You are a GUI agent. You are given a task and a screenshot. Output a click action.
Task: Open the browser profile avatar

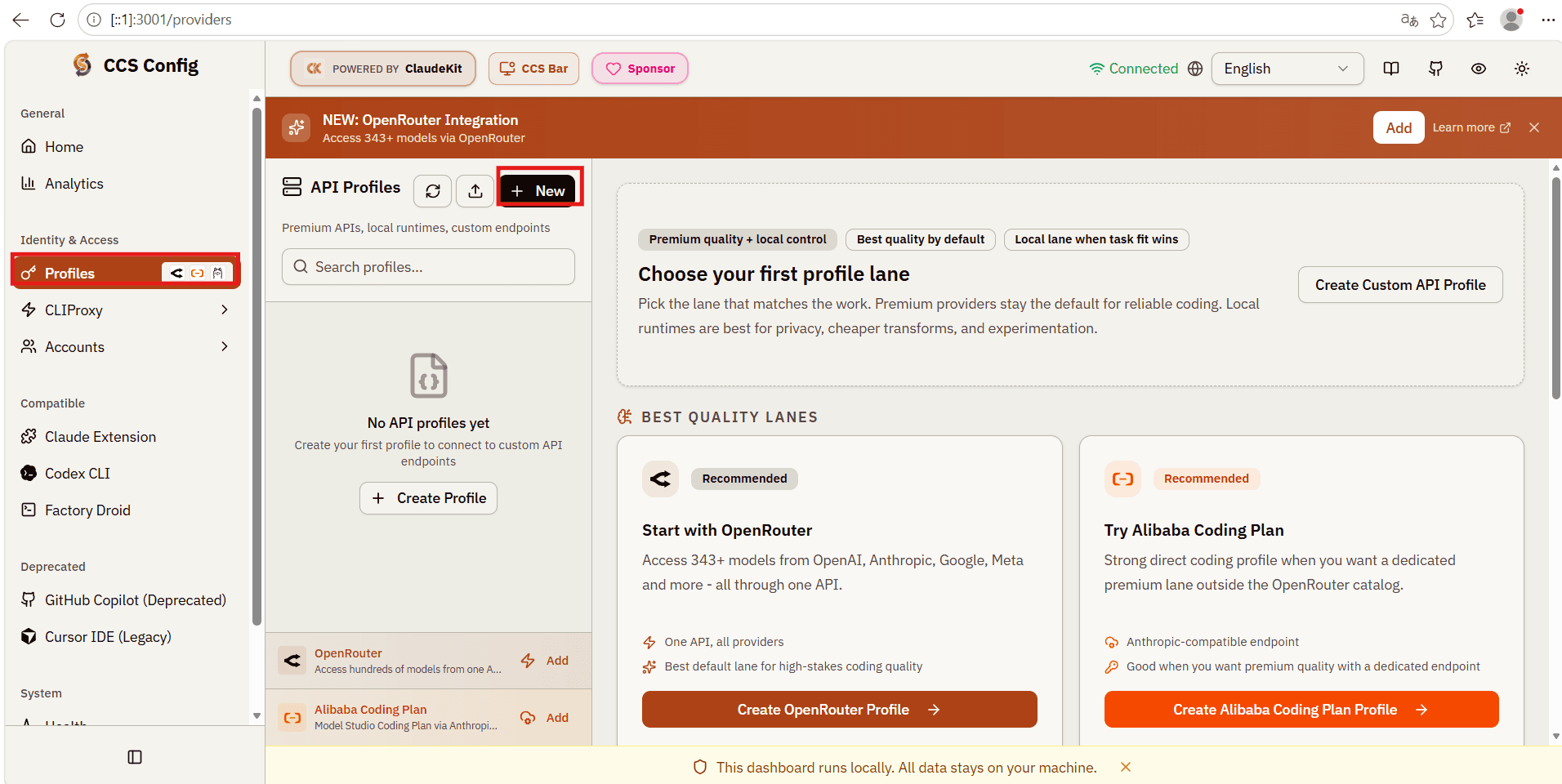pos(1512,20)
